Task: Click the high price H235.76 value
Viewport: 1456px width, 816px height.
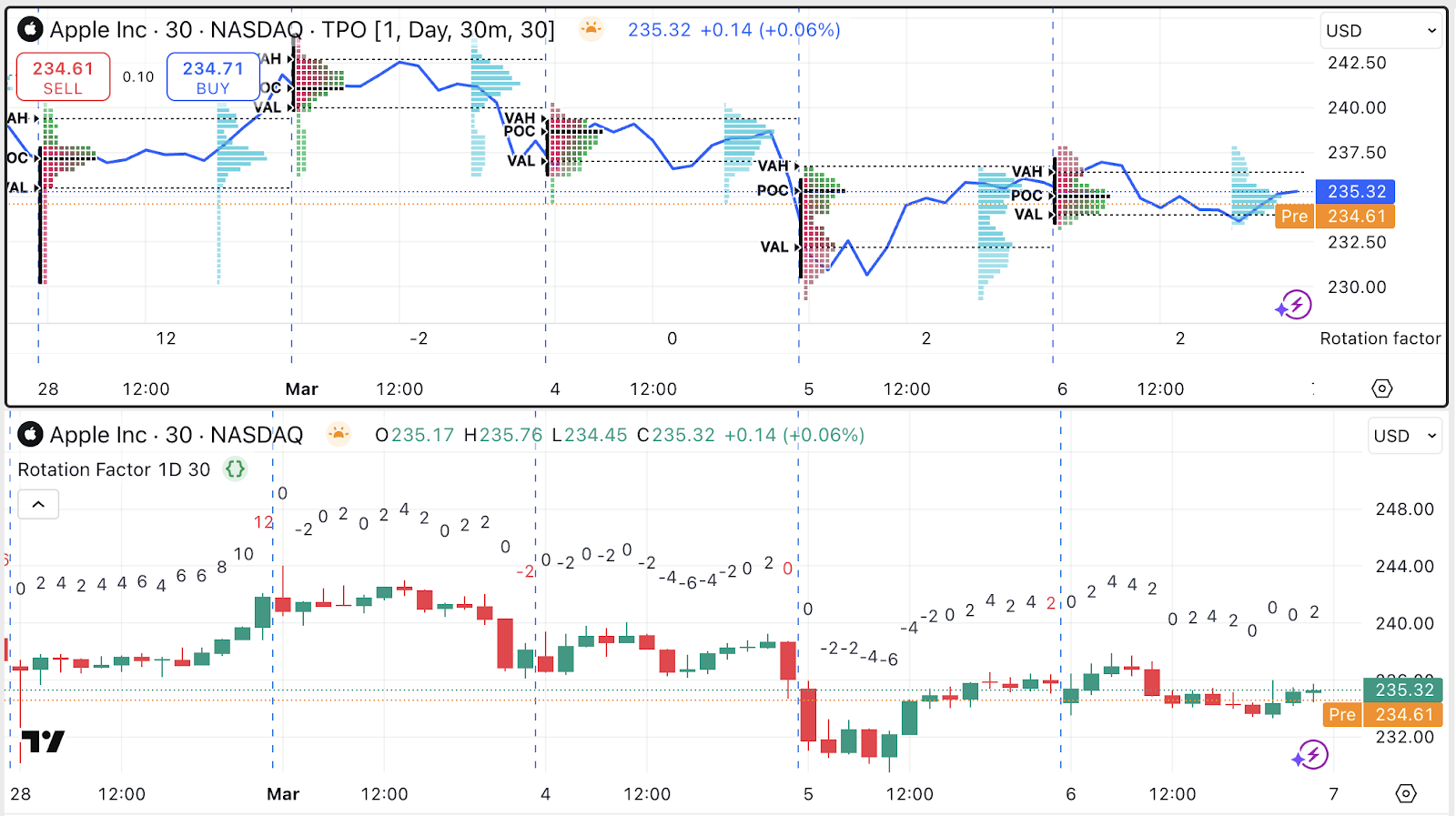Action: pos(503,435)
